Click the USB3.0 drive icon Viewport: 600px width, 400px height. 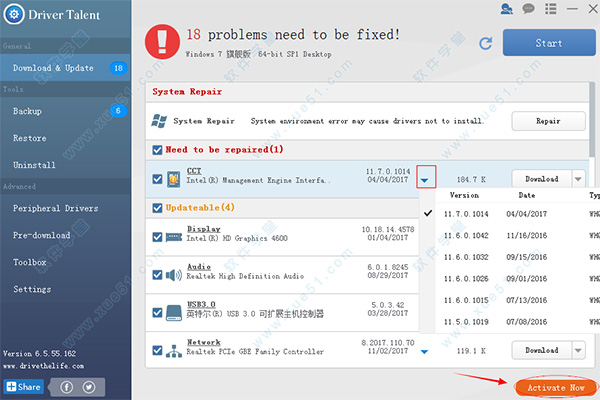pyautogui.click(x=174, y=313)
